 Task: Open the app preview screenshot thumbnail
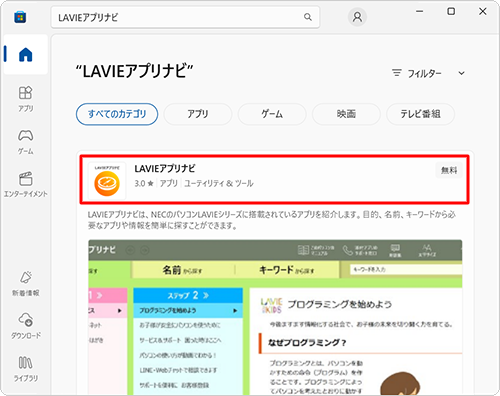[275, 317]
